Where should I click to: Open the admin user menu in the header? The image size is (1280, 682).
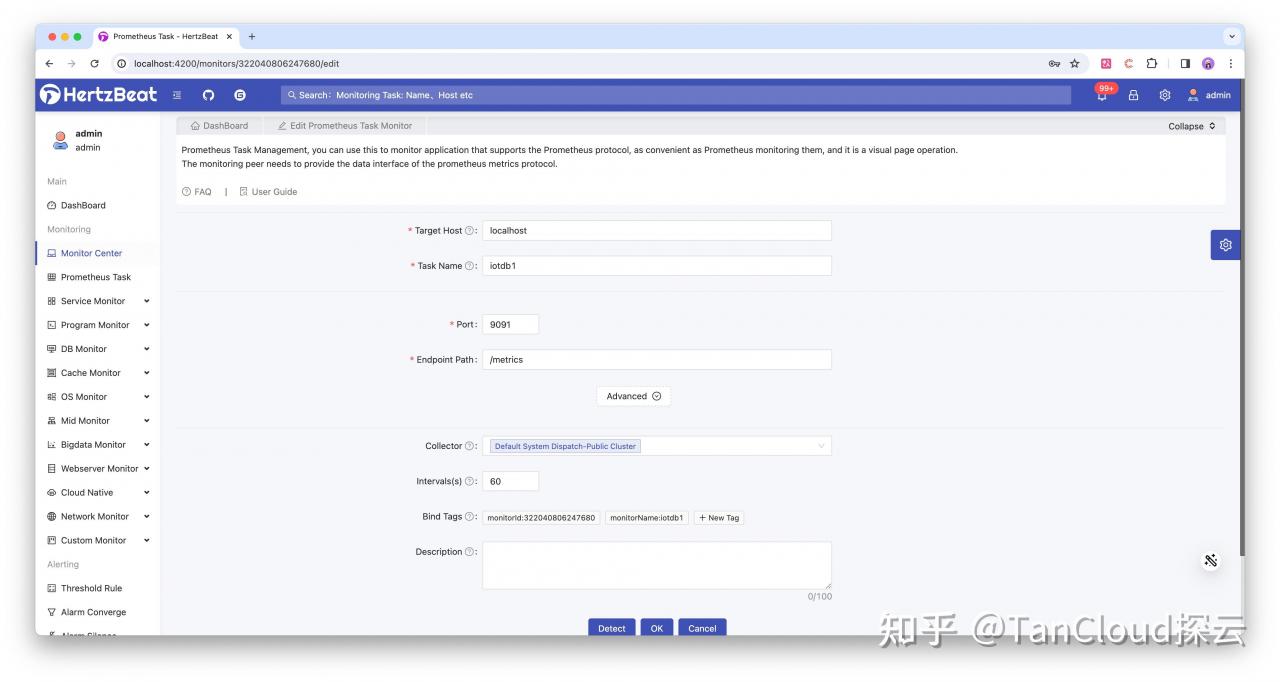pyautogui.click(x=1208, y=95)
